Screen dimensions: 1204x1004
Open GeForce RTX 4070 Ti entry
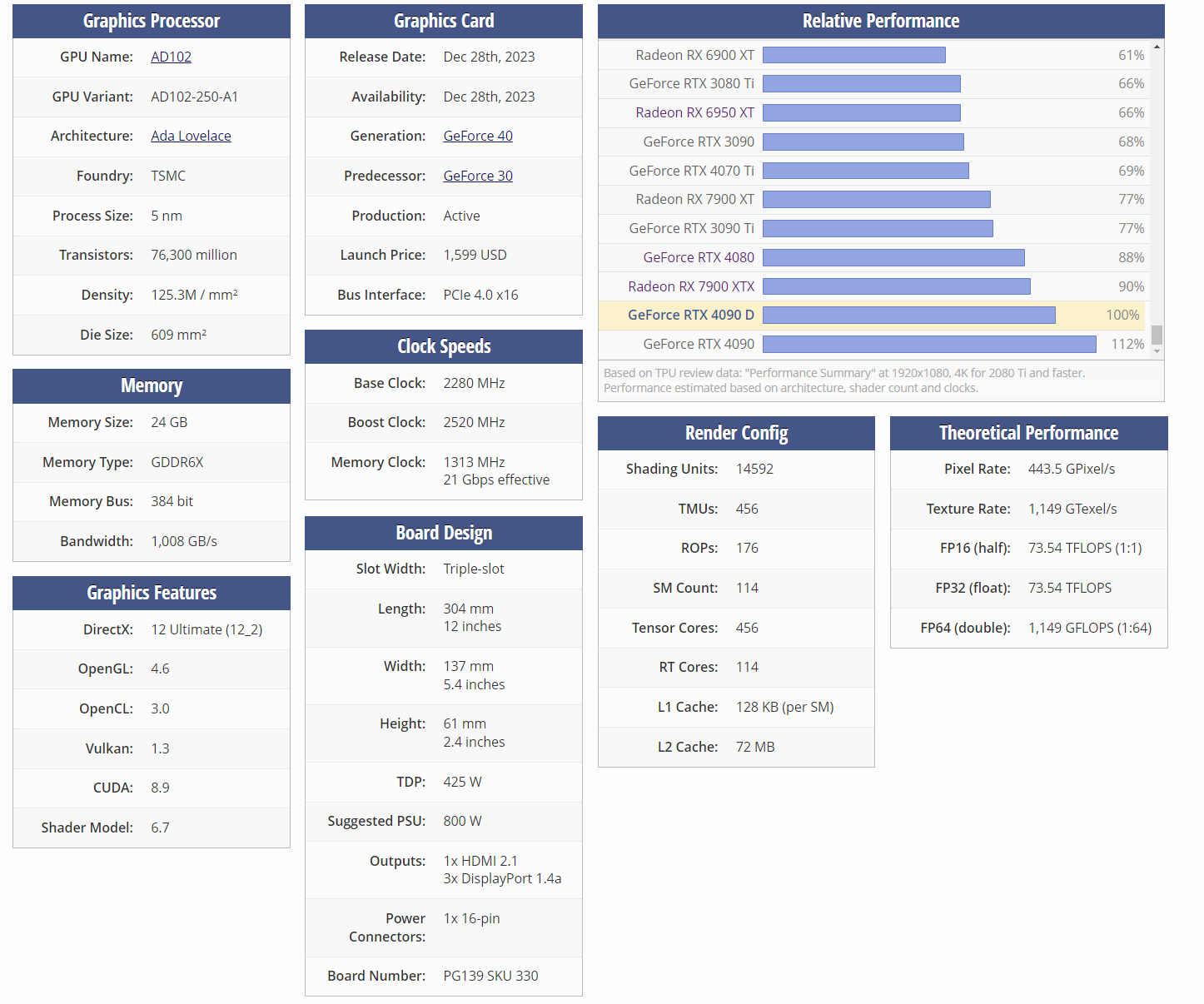[x=691, y=171]
